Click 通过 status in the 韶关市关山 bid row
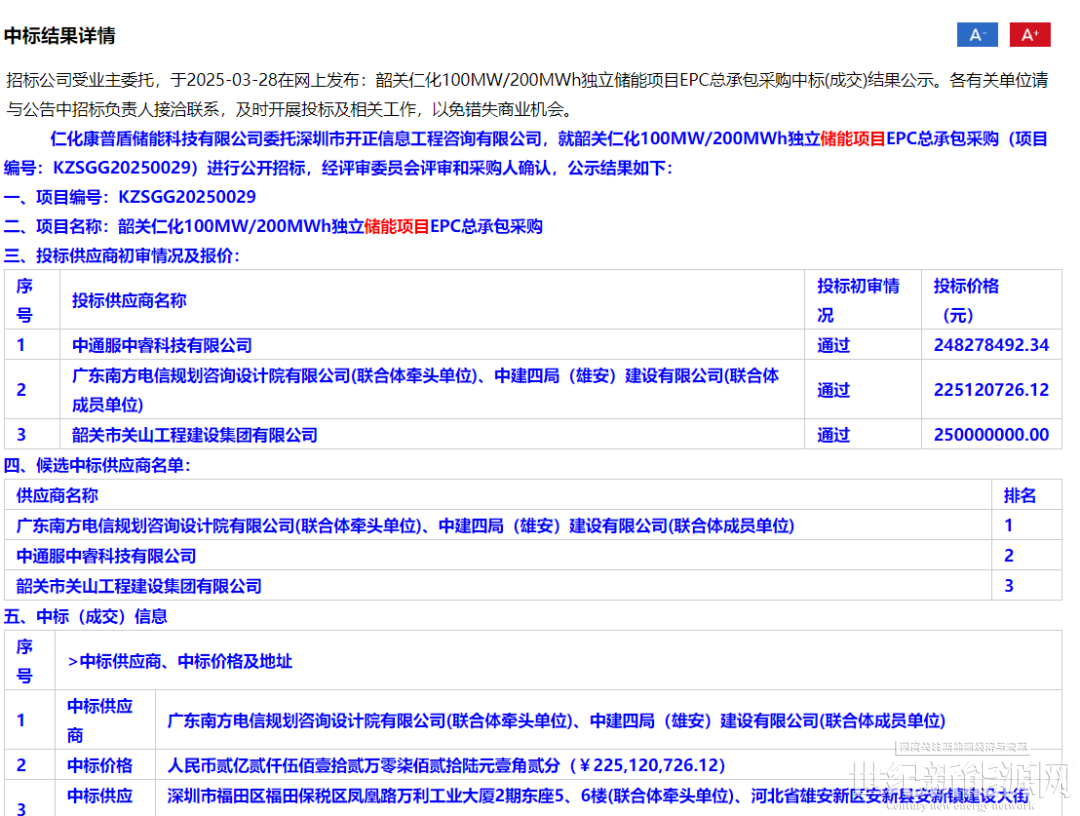 (x=833, y=435)
